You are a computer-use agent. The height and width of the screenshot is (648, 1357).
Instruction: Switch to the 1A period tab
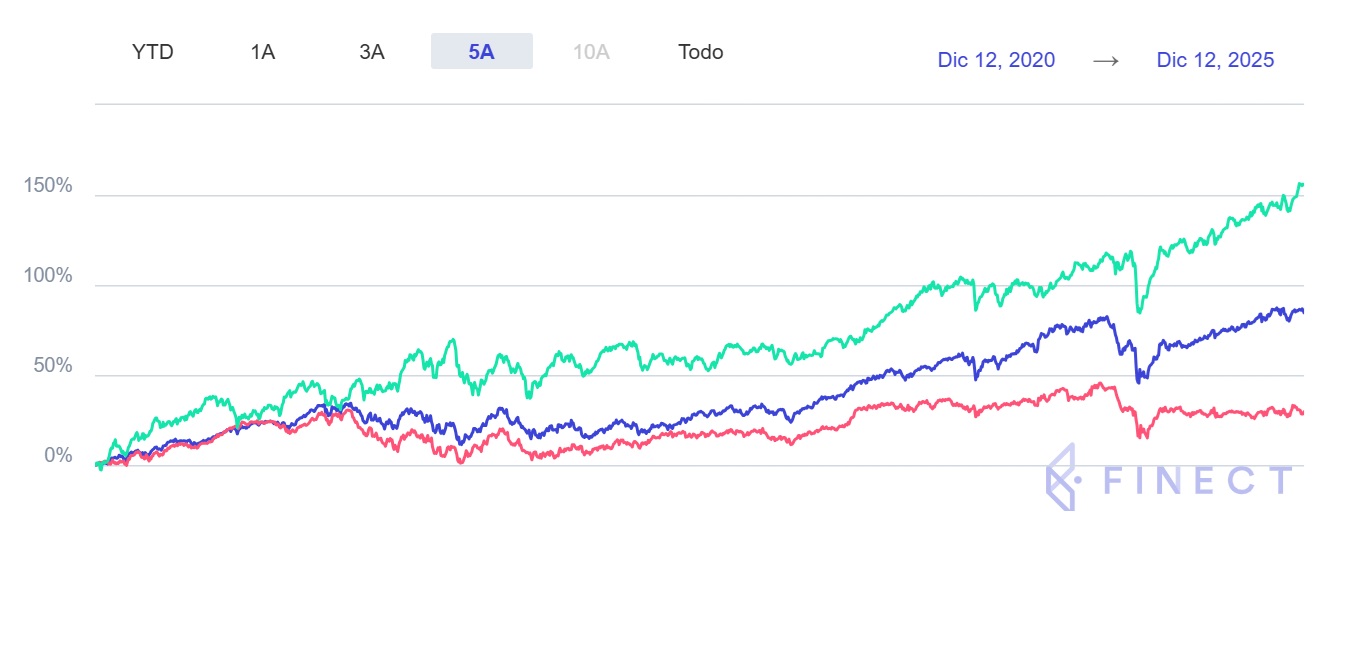[263, 52]
